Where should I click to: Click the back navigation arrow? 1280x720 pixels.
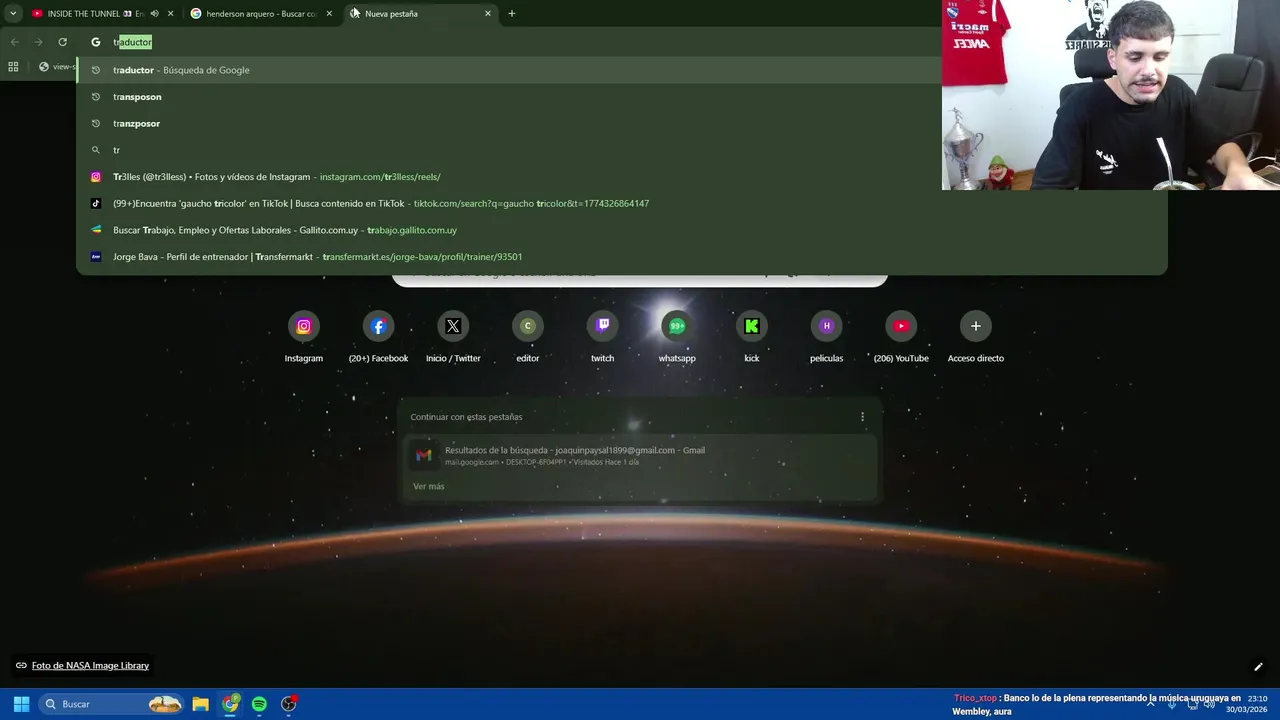tap(14, 42)
